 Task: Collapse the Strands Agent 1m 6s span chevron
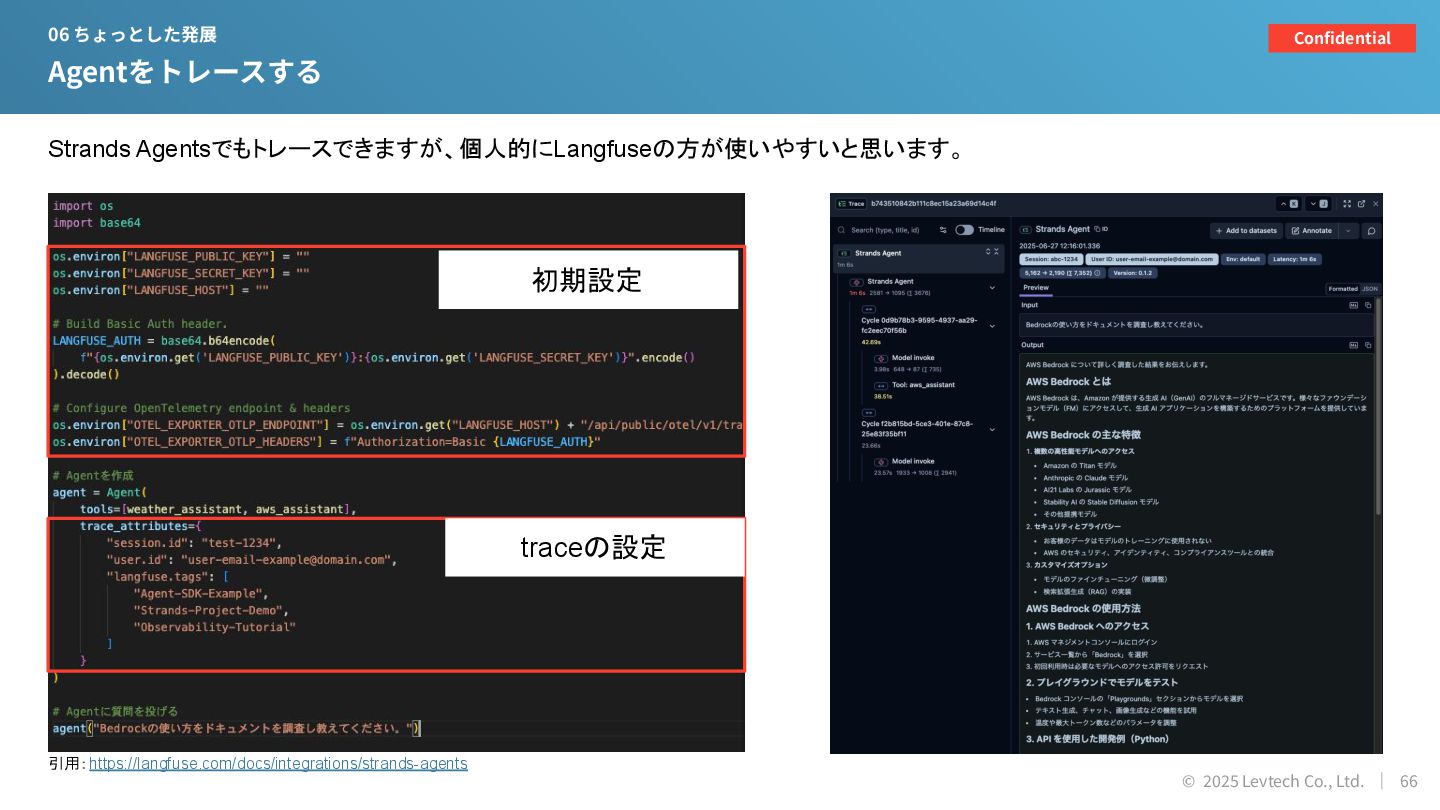[992, 287]
